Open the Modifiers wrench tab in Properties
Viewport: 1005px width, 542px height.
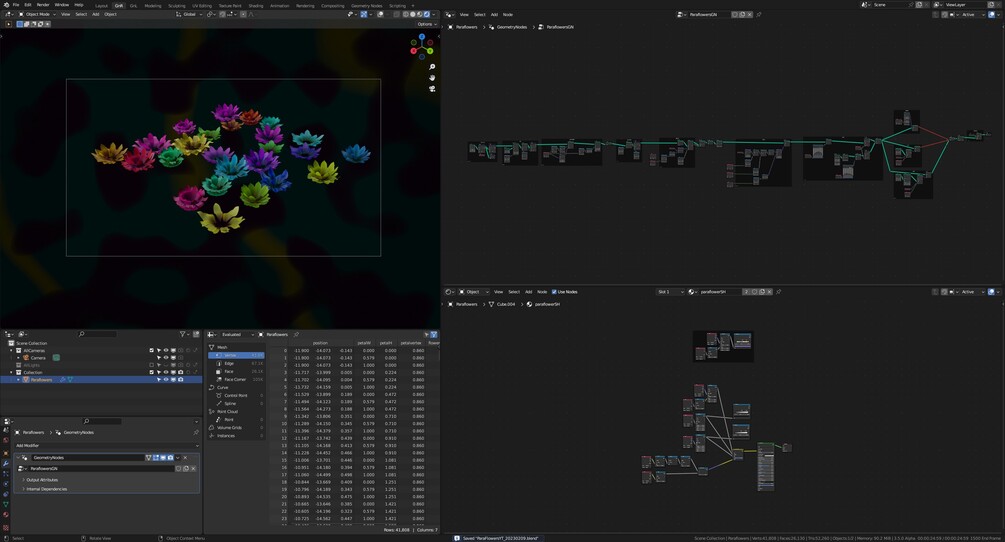[6, 463]
